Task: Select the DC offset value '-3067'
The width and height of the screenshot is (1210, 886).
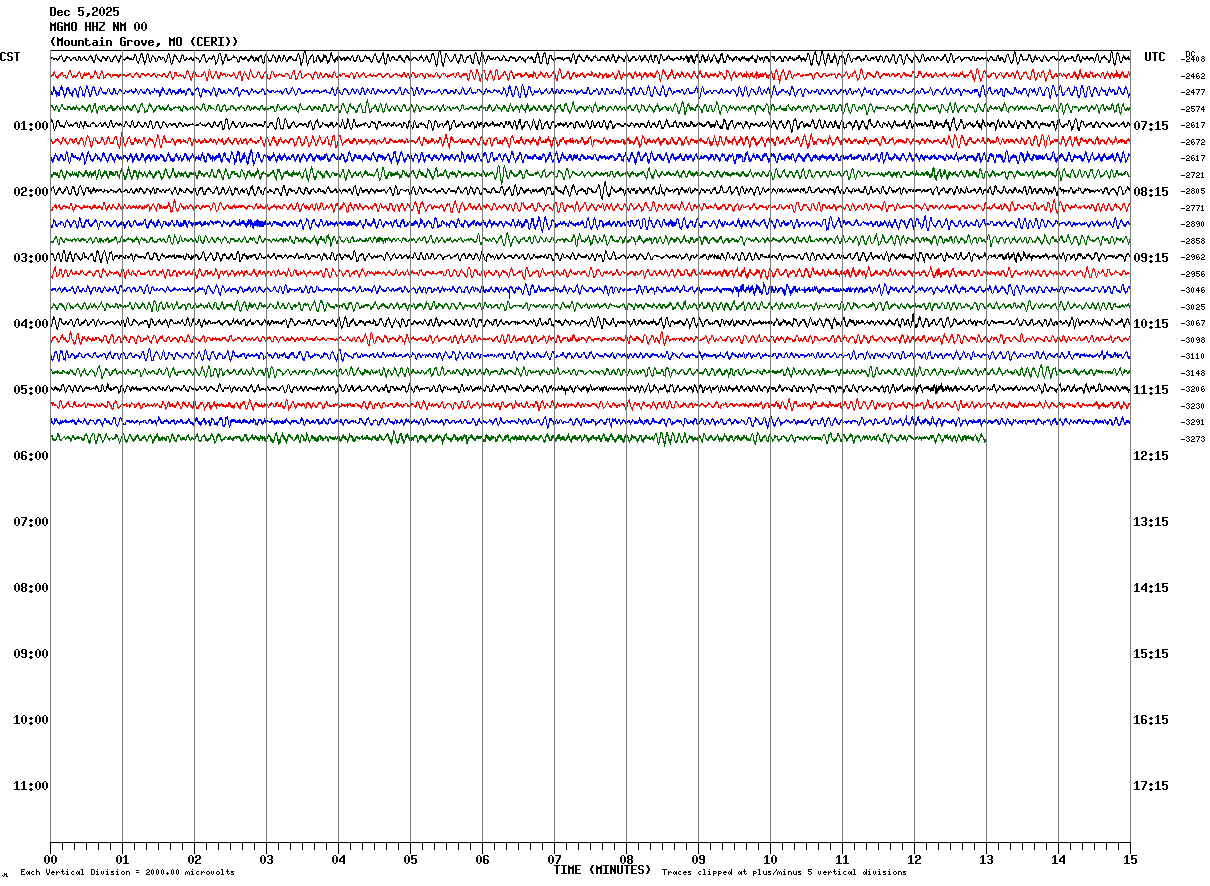Action: [x=1193, y=323]
